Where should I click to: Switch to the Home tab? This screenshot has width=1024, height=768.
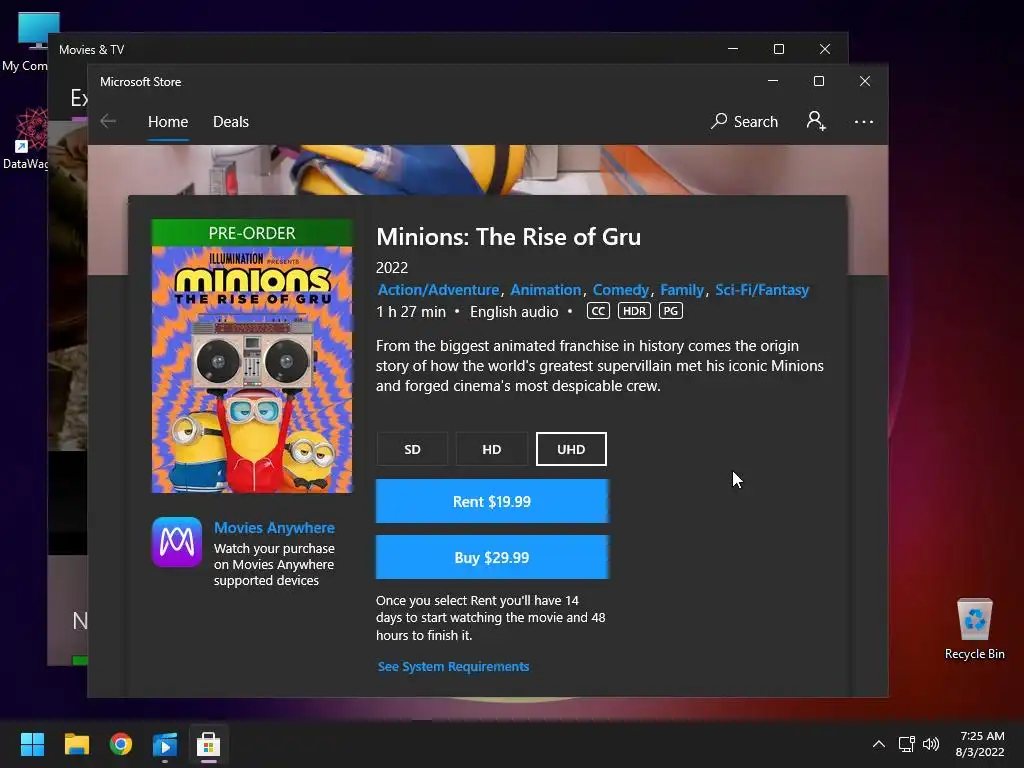[x=168, y=122]
